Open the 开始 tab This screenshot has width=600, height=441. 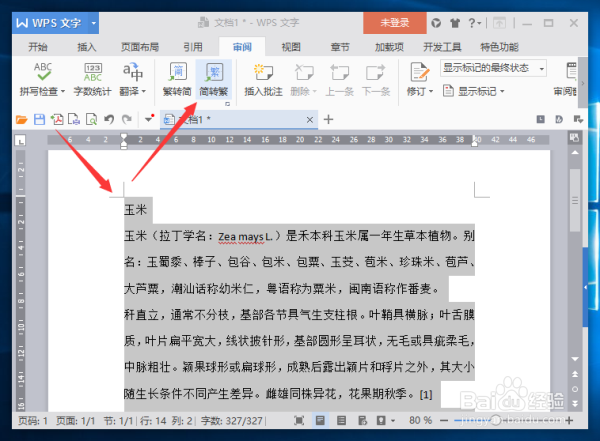pyautogui.click(x=38, y=47)
